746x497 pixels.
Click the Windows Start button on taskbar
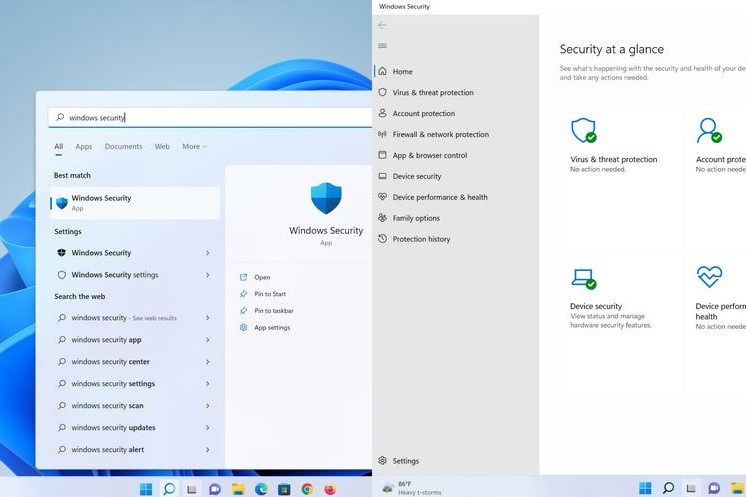click(146, 489)
